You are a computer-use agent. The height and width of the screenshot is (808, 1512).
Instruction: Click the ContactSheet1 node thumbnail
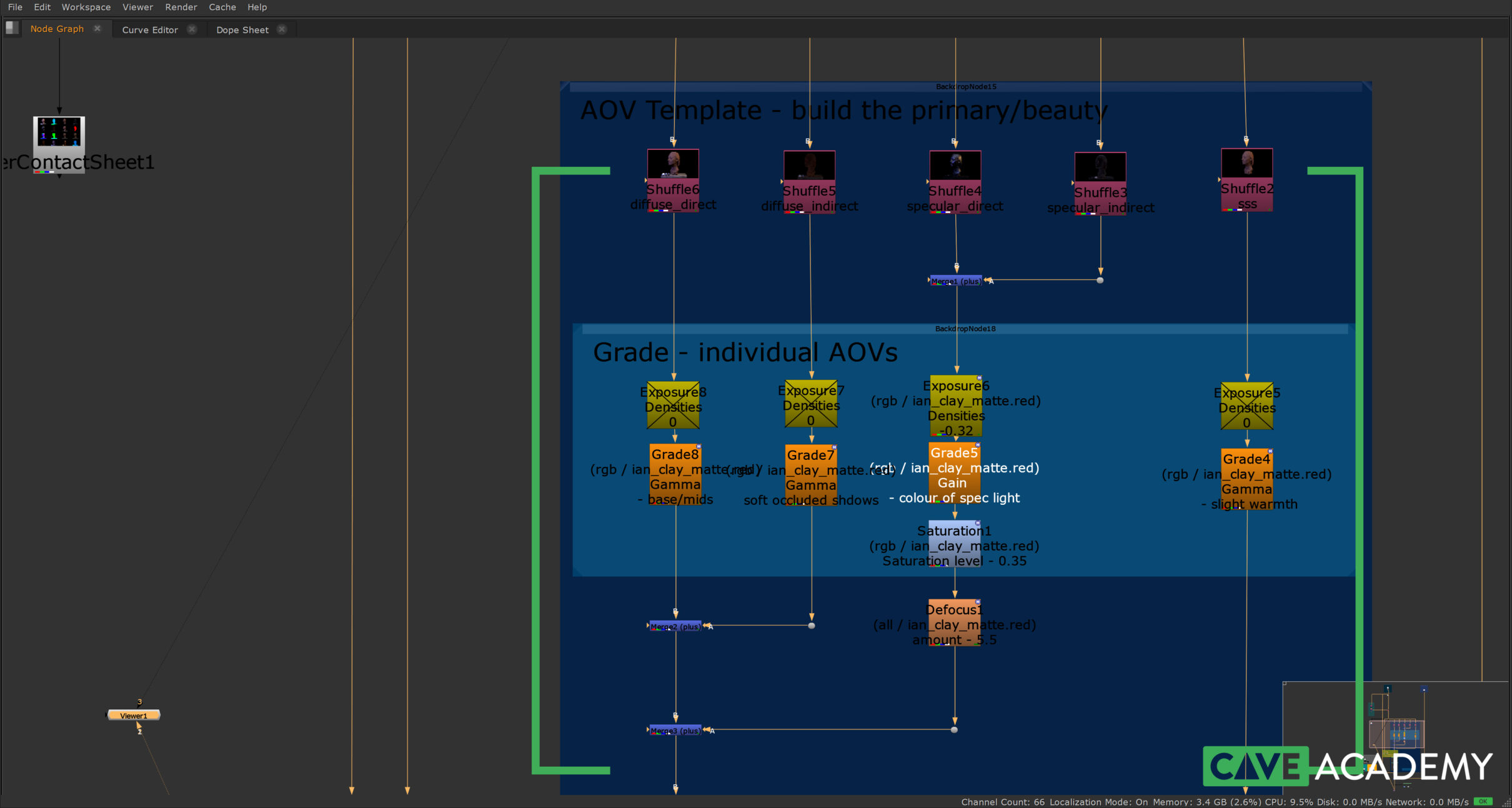(59, 132)
